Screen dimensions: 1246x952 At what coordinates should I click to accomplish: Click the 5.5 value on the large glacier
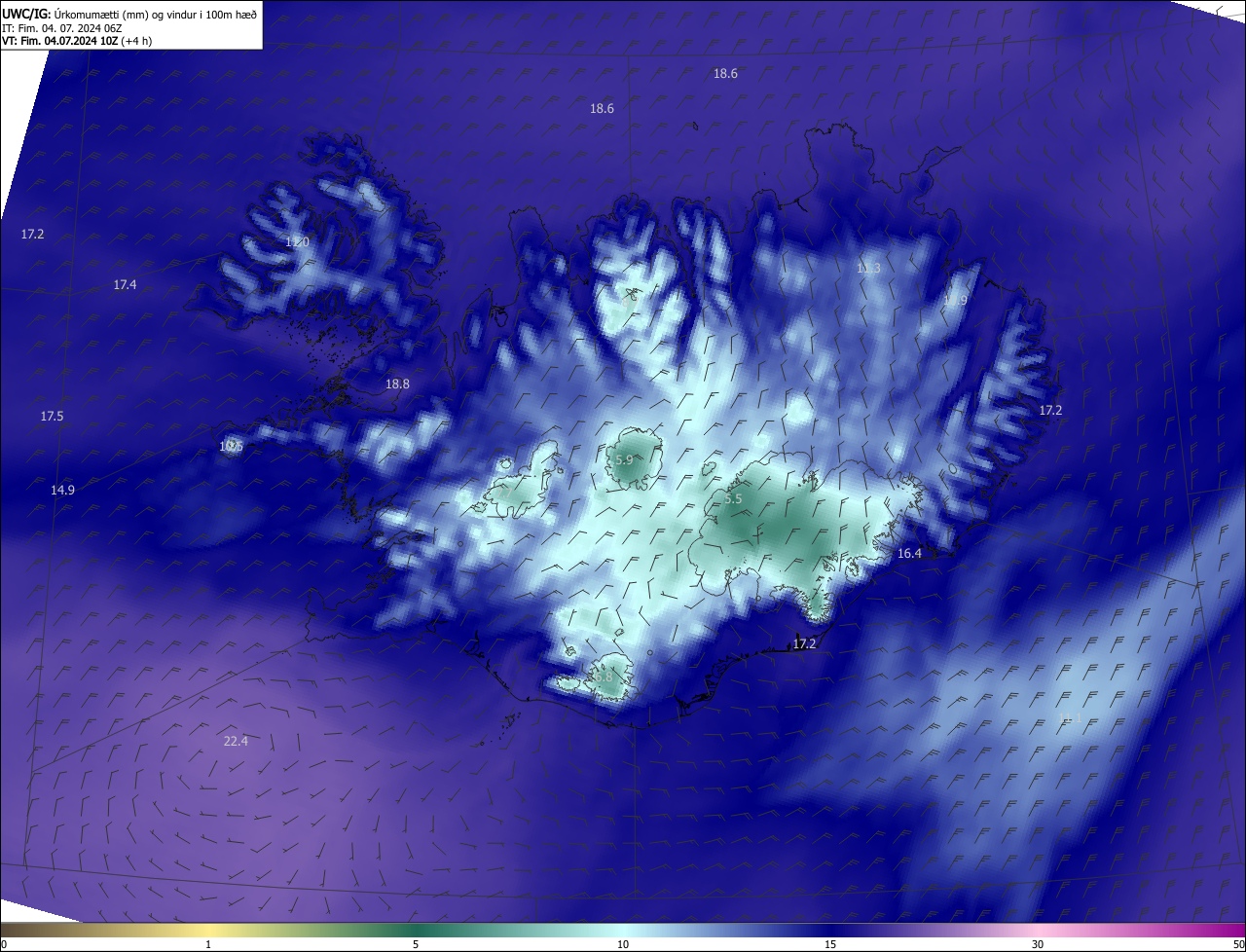733,499
